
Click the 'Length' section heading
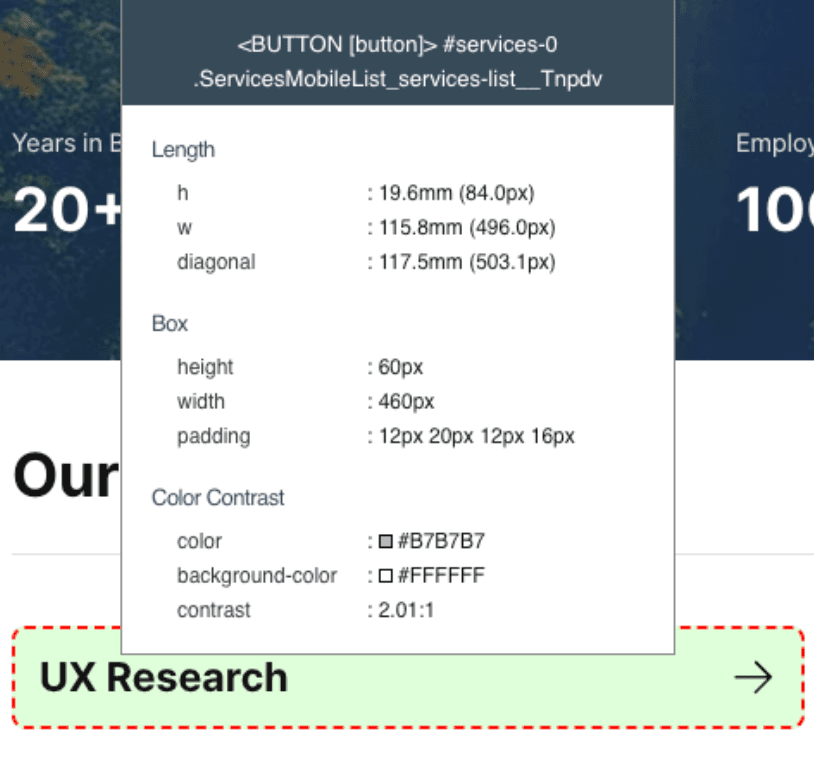click(183, 150)
